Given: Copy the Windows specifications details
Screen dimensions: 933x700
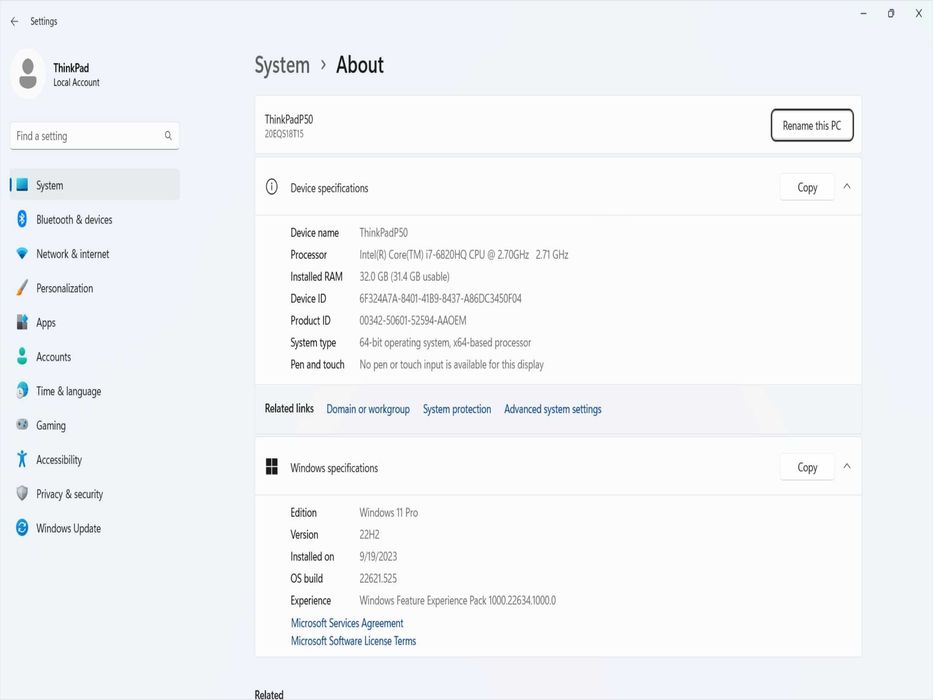Looking at the screenshot, I should click(x=807, y=467).
